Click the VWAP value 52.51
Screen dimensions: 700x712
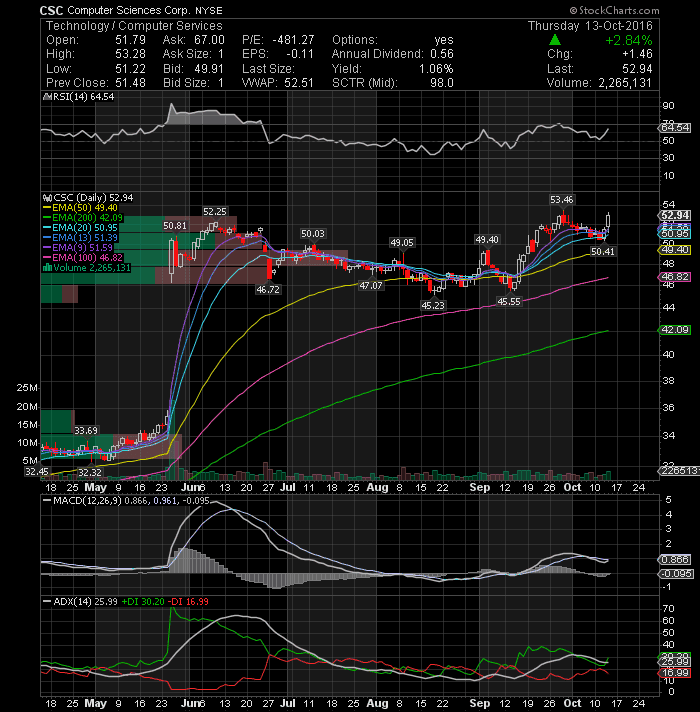(x=299, y=83)
